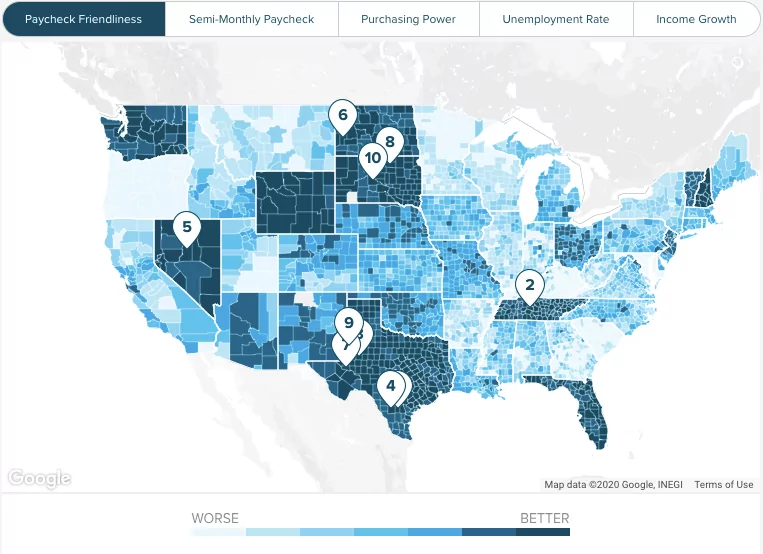Switch to the Semi-Monthly Paycheck tab
This screenshot has width=763, height=554.
coord(251,19)
